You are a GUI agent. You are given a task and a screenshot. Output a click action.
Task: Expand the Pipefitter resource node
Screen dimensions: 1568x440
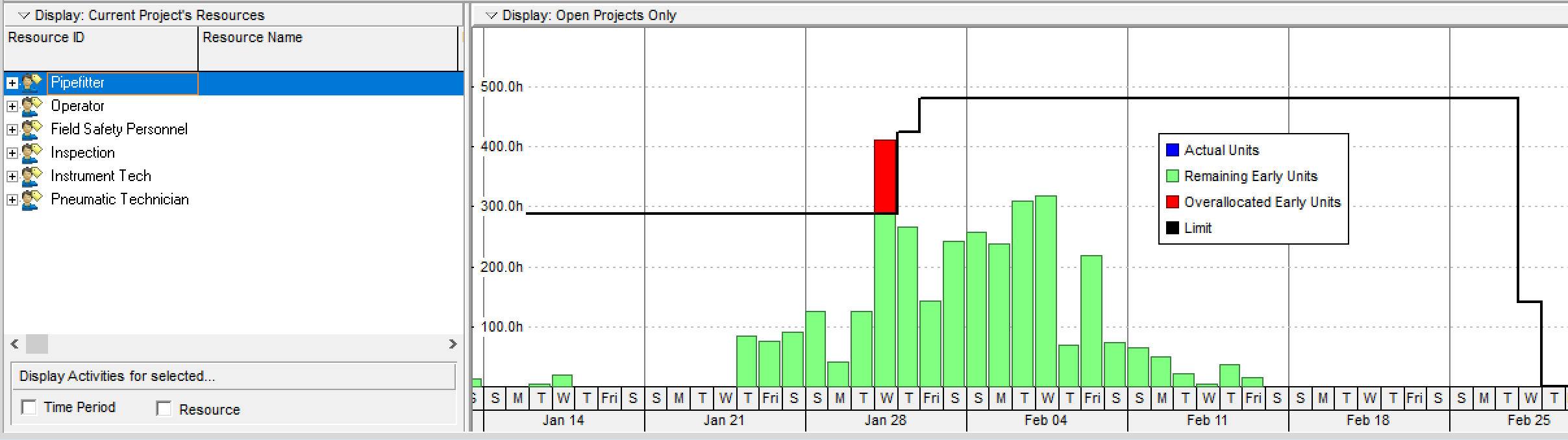[x=12, y=83]
